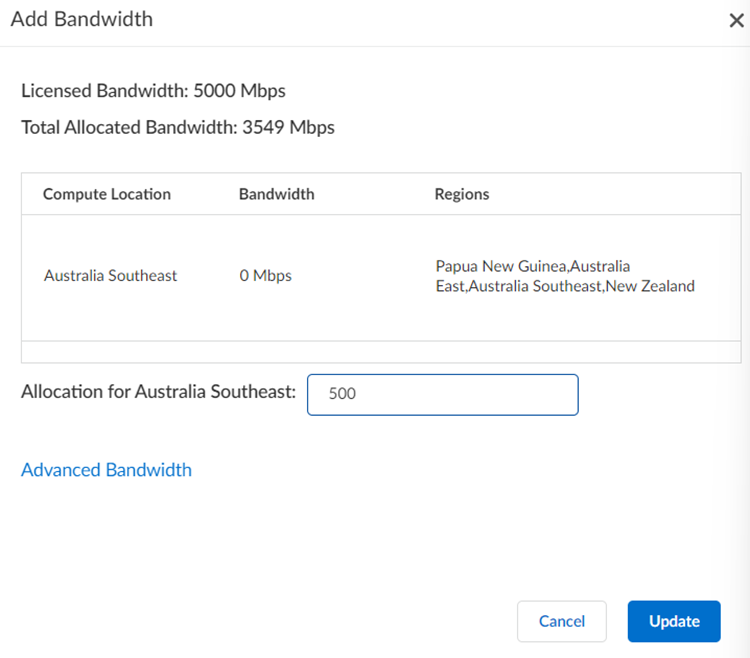
Task: Click the Allocation for Australia Southeast label
Action: 158,391
